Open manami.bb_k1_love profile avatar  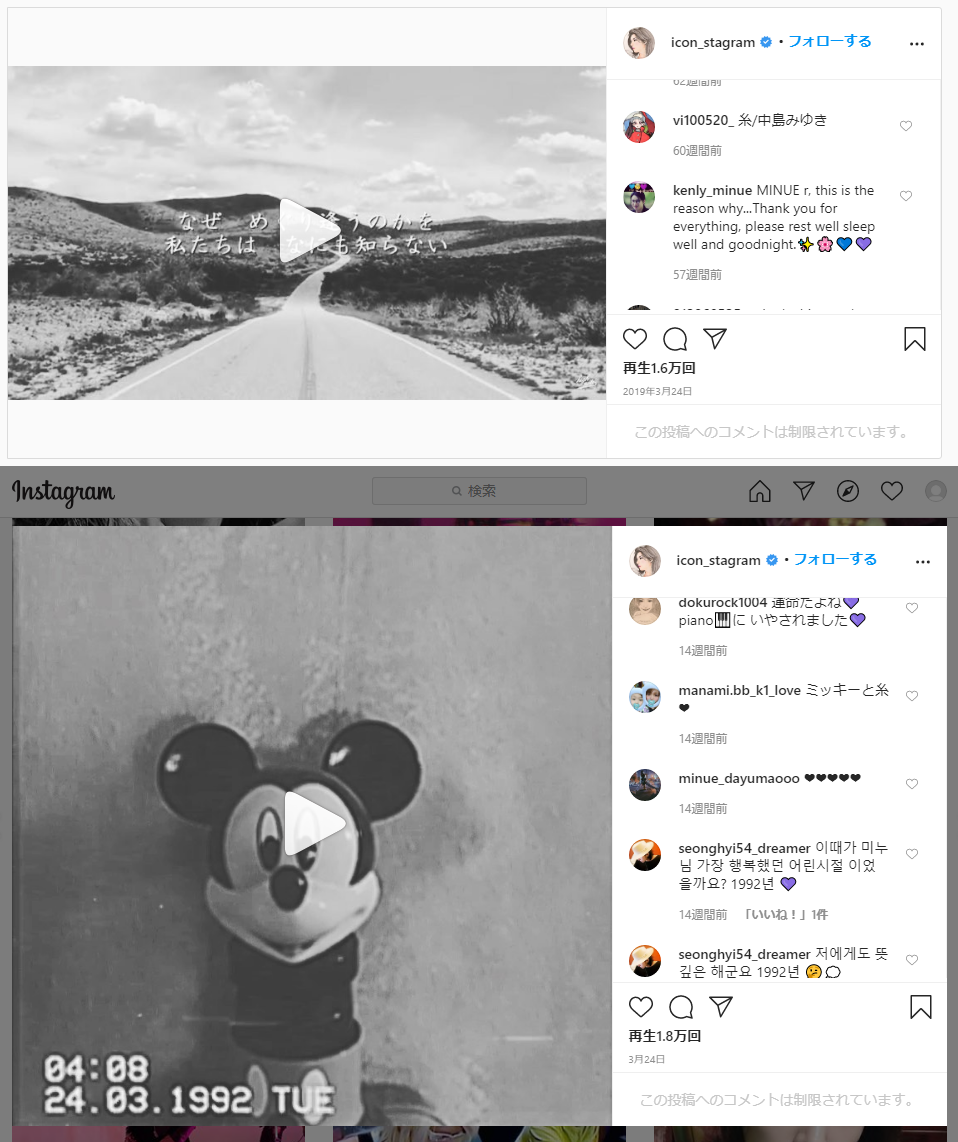pyautogui.click(x=645, y=697)
